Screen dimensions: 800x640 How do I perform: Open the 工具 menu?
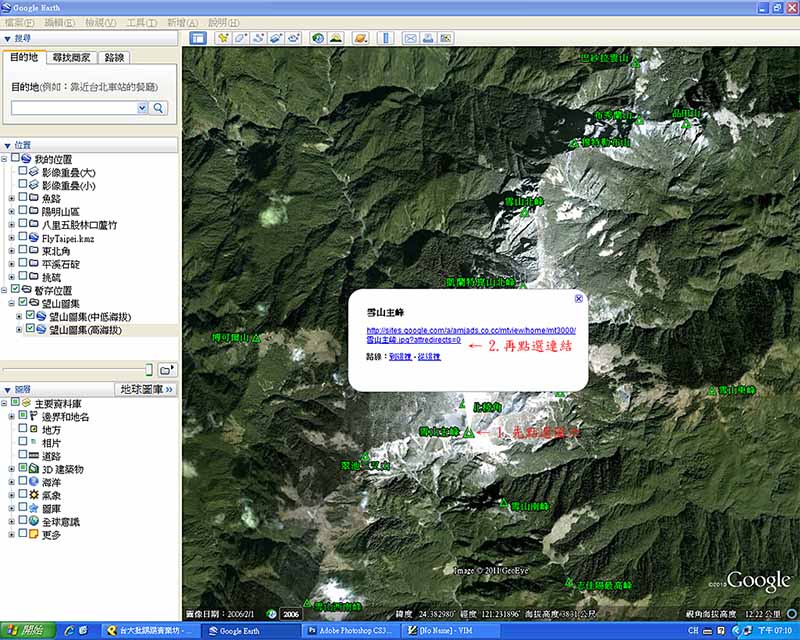[x=141, y=22]
